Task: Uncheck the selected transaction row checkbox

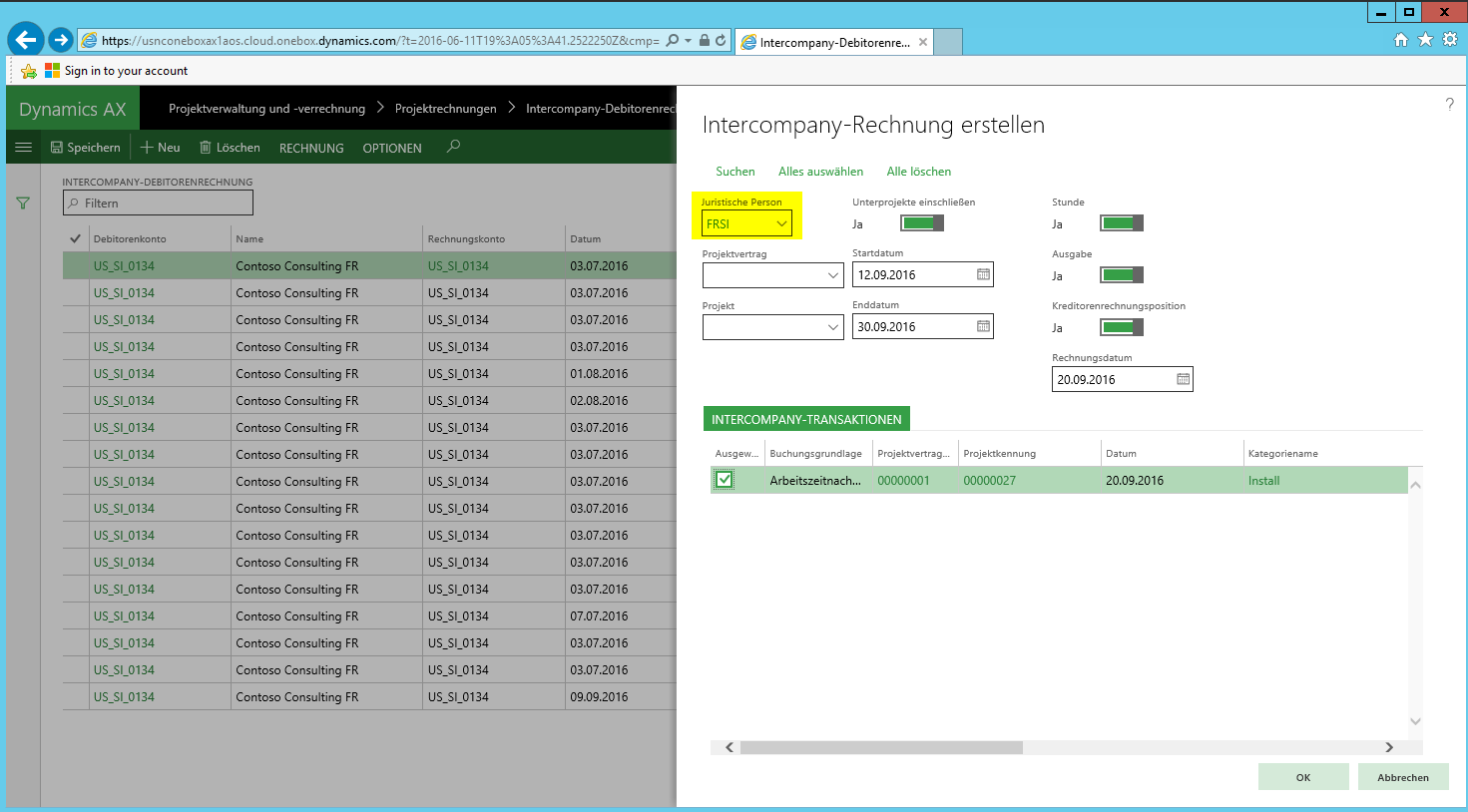Action: pos(725,480)
